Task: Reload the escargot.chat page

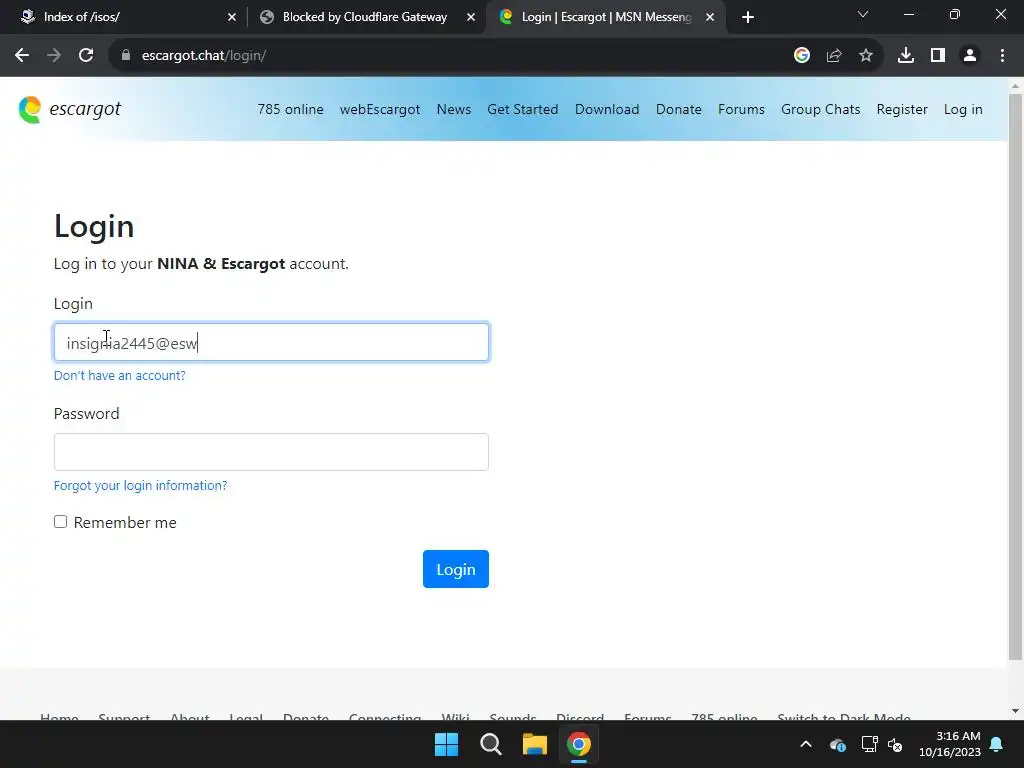Action: click(x=86, y=56)
